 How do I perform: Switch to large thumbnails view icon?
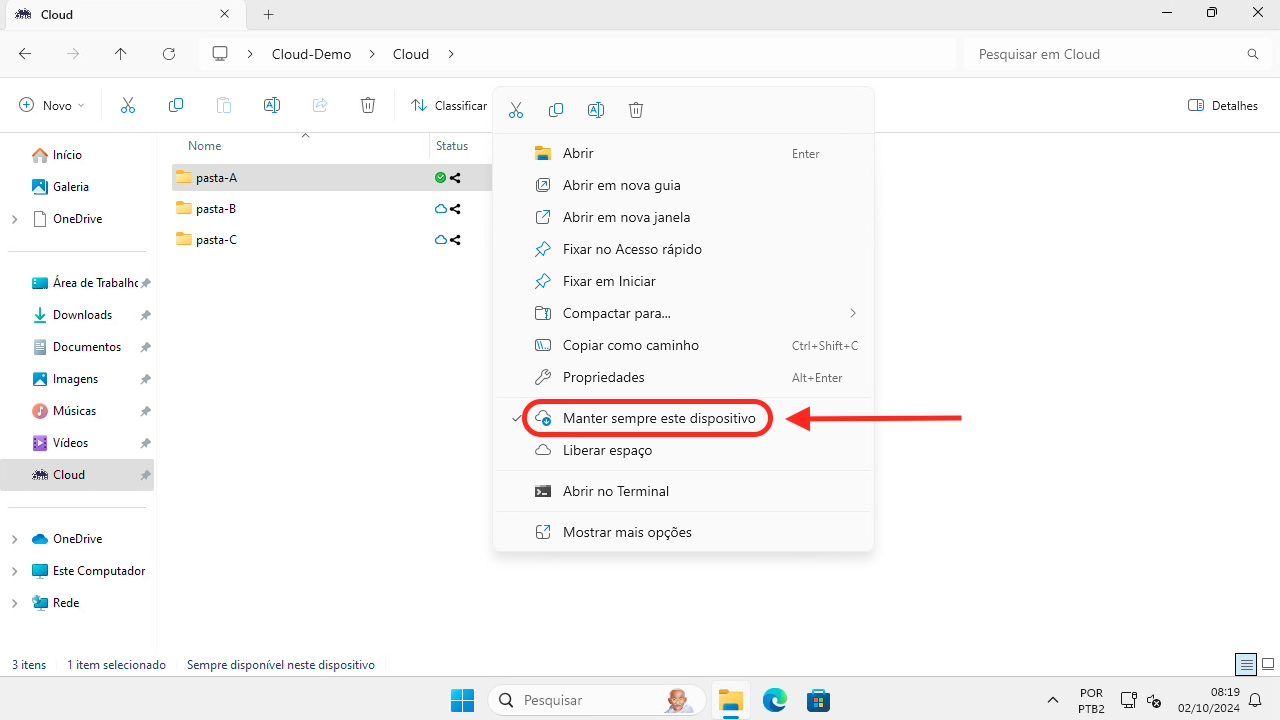[x=1268, y=664]
